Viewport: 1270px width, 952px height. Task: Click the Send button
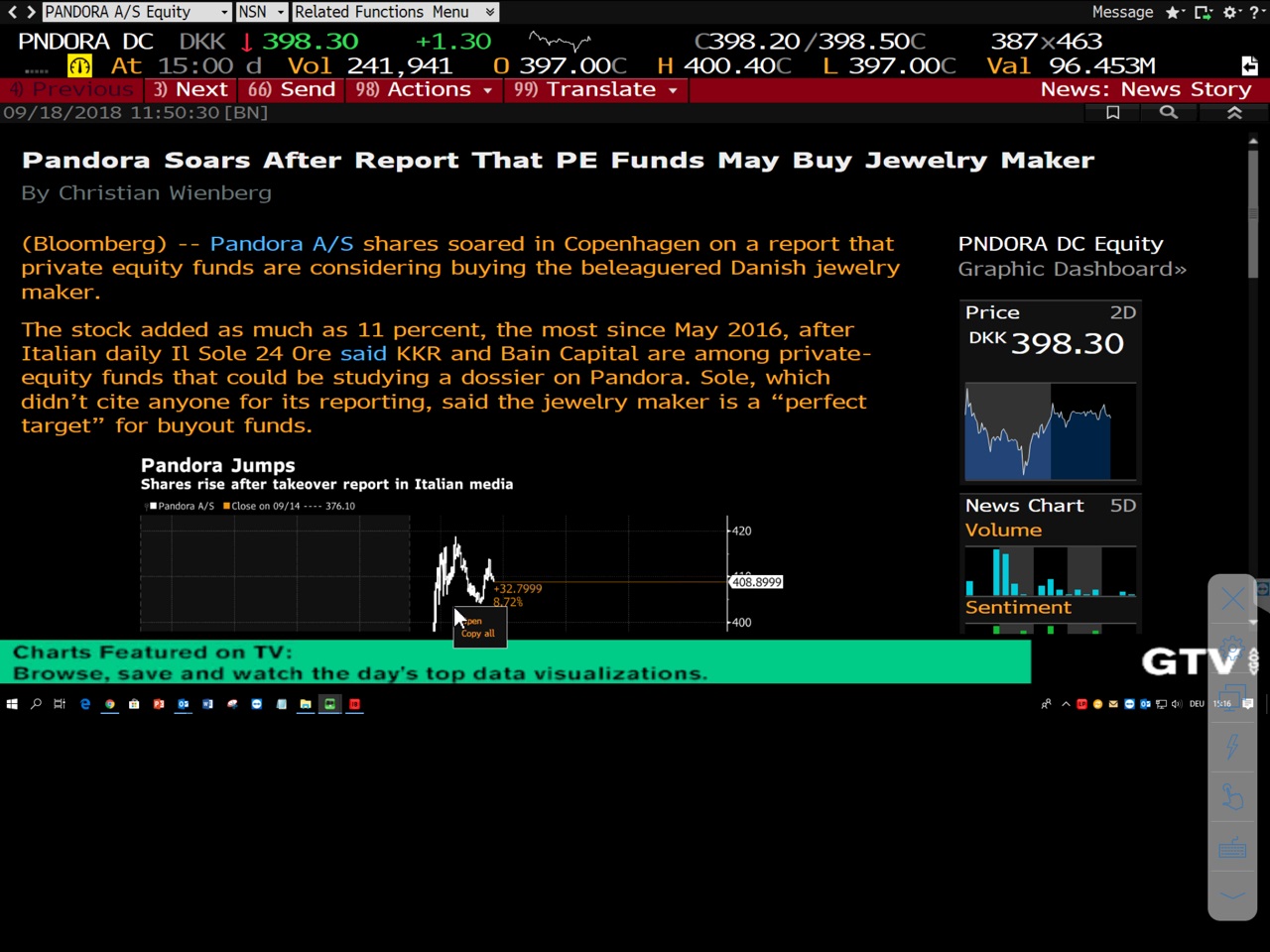click(293, 89)
